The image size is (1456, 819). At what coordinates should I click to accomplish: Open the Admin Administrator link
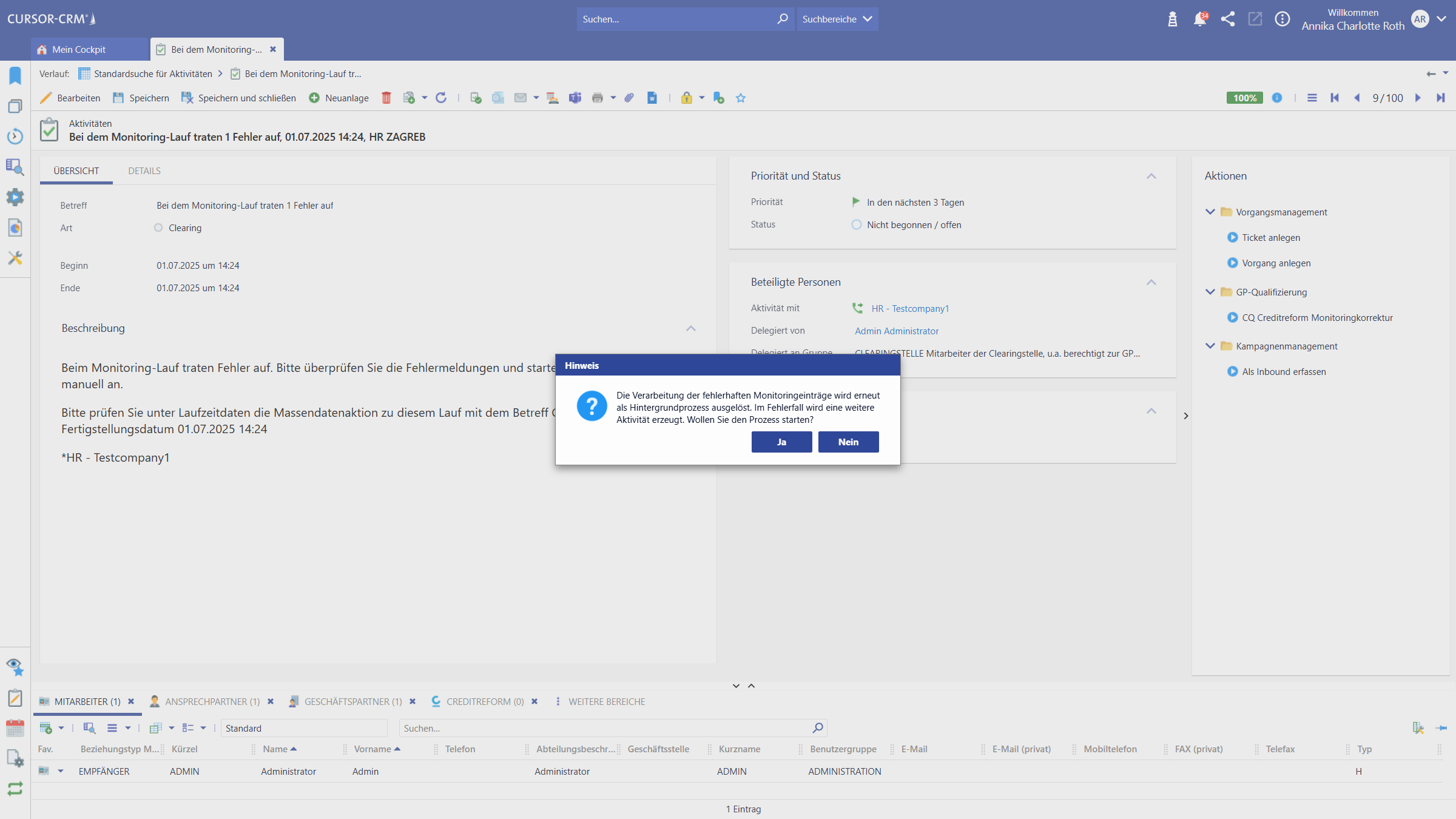point(897,331)
